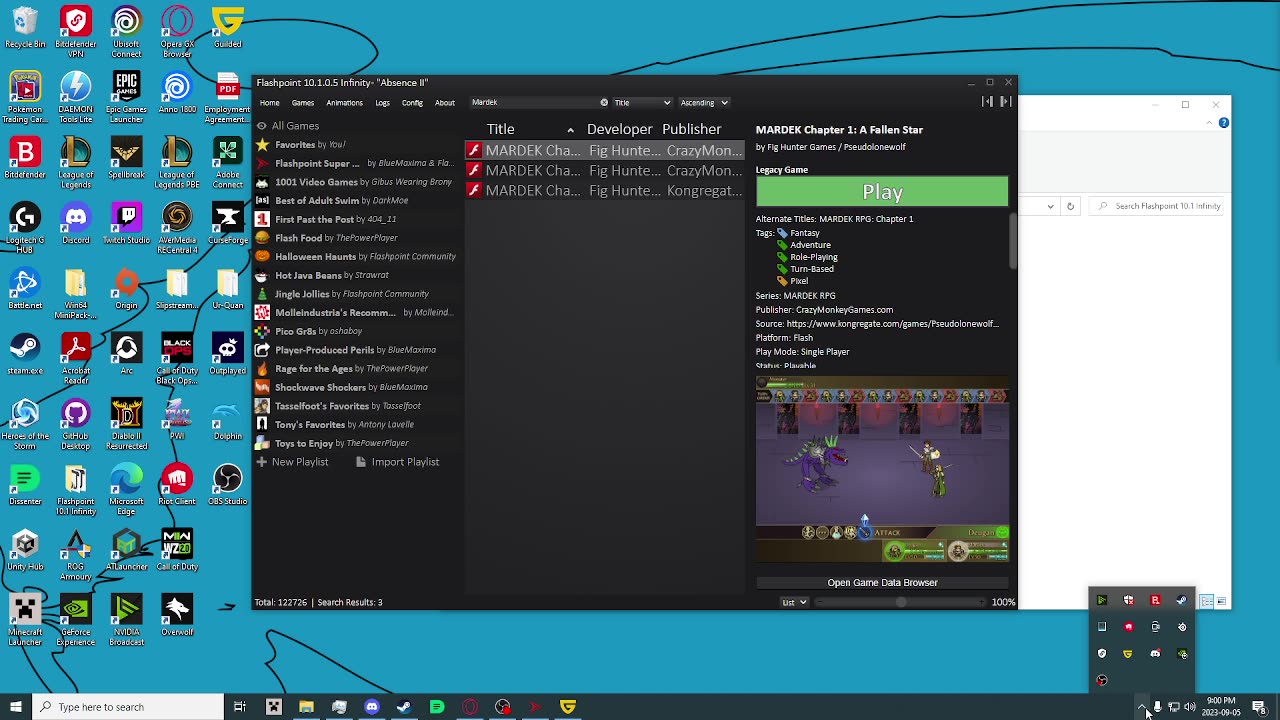
Task: Open the Animations tab in Flashpoint
Action: 344,102
